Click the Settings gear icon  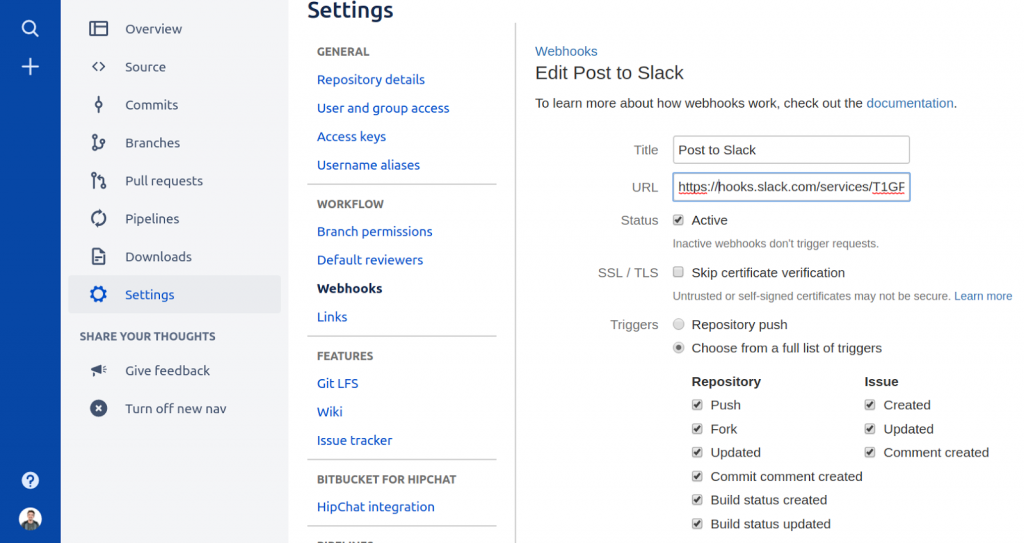(x=99, y=294)
